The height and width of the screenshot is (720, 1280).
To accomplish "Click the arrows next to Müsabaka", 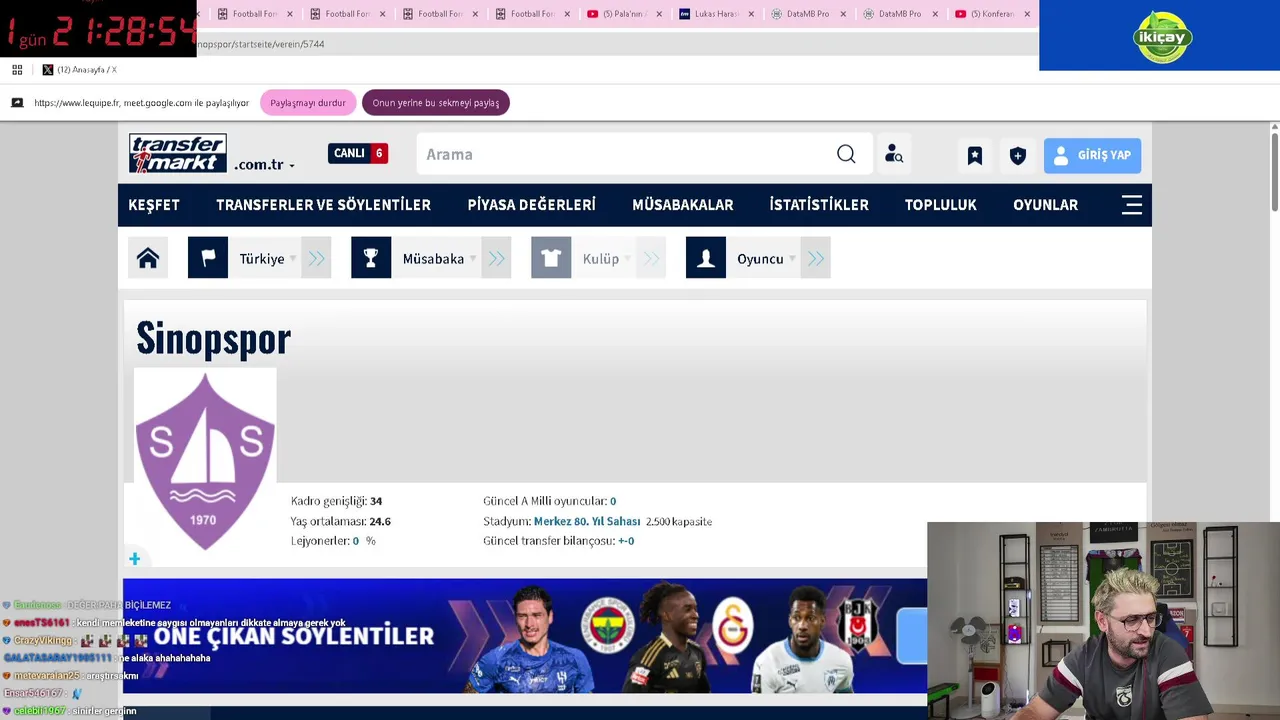I will coord(496,258).
